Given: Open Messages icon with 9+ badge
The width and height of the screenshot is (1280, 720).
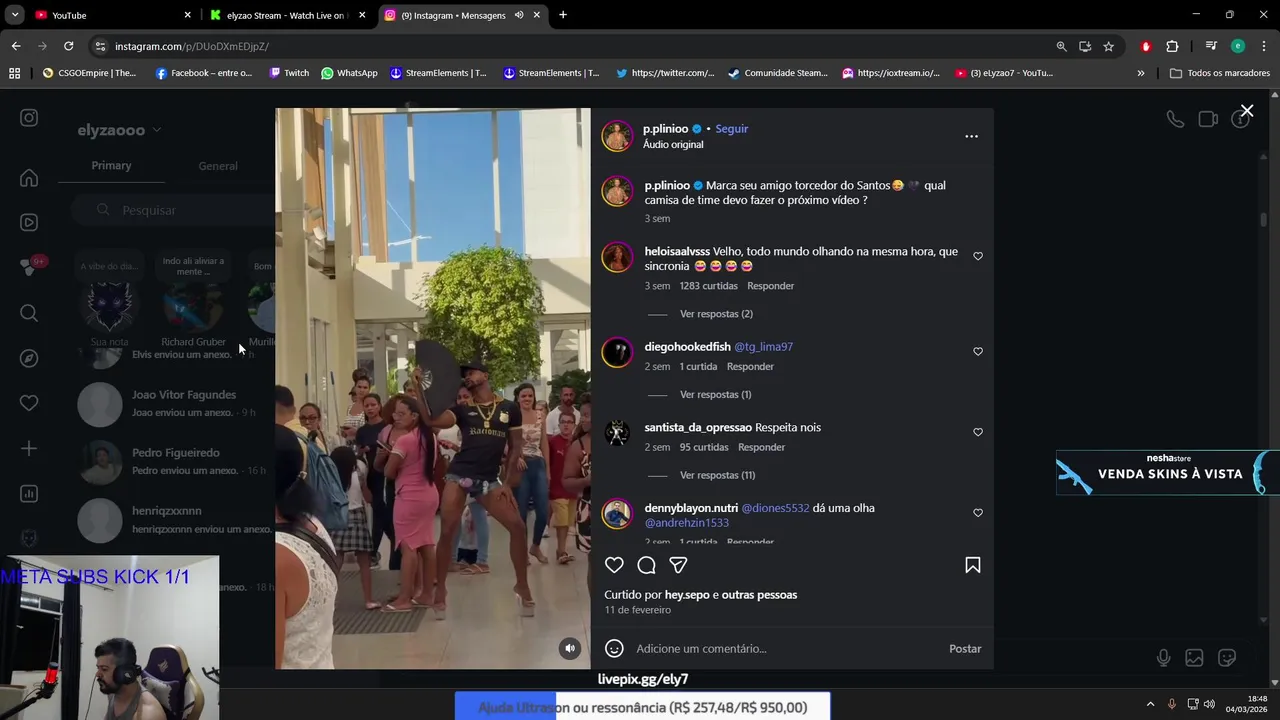Looking at the screenshot, I should (x=31, y=266).
